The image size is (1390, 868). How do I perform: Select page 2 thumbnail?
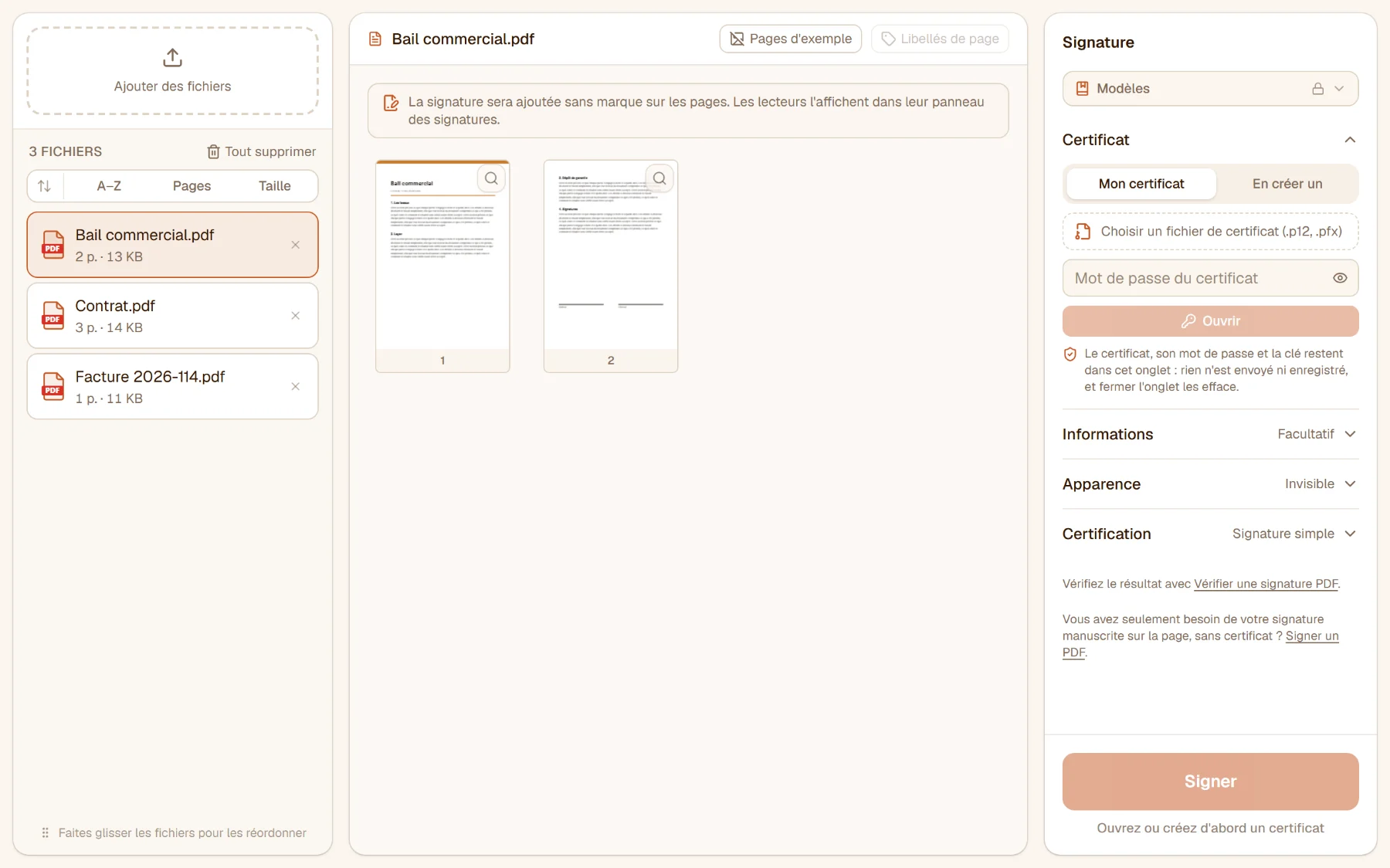pos(611,266)
